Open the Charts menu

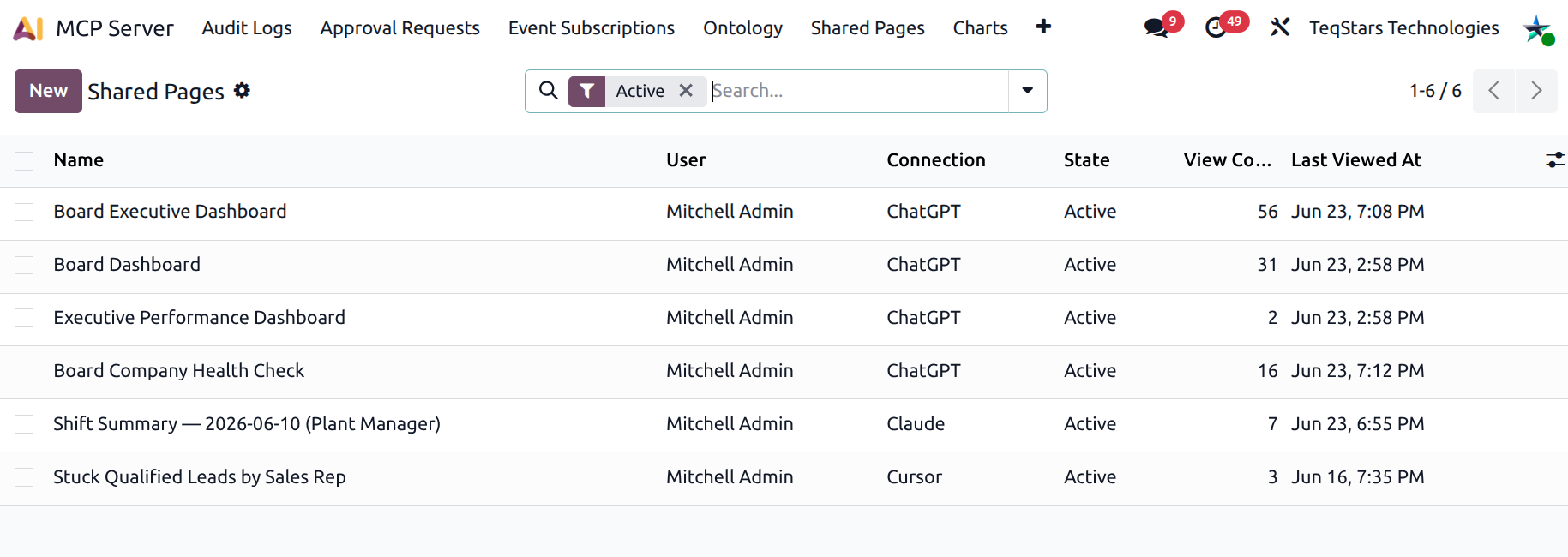coord(980,28)
